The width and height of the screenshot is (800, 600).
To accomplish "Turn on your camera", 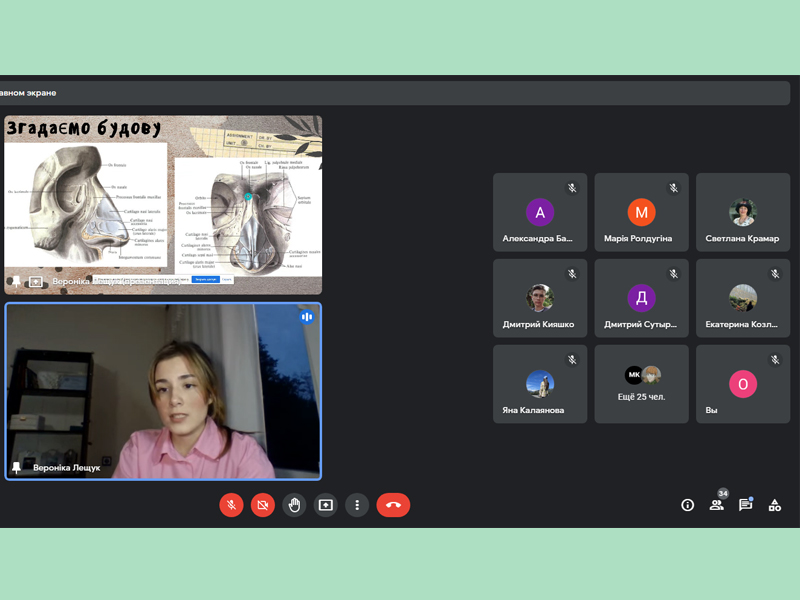I will (263, 505).
